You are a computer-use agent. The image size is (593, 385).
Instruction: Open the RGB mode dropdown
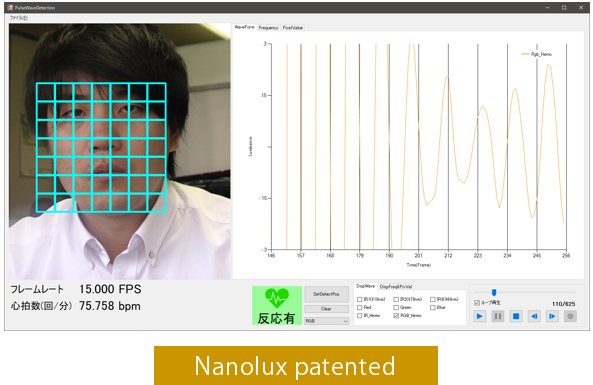point(326,321)
